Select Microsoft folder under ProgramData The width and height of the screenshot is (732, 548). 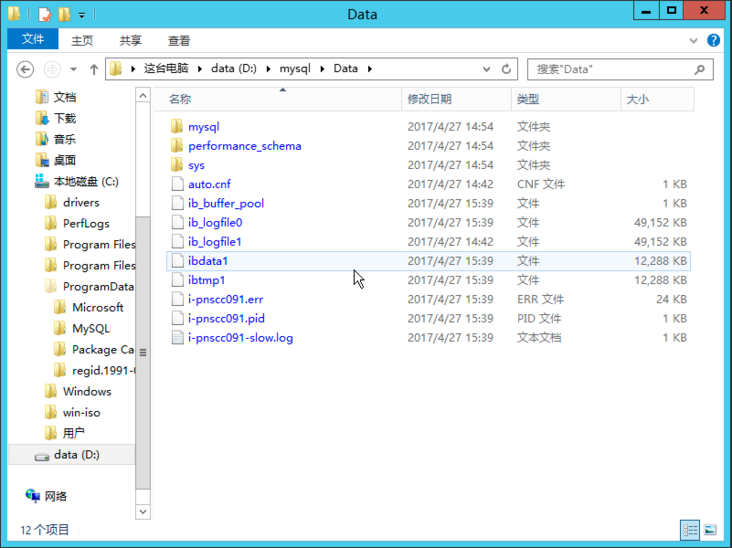[x=98, y=307]
